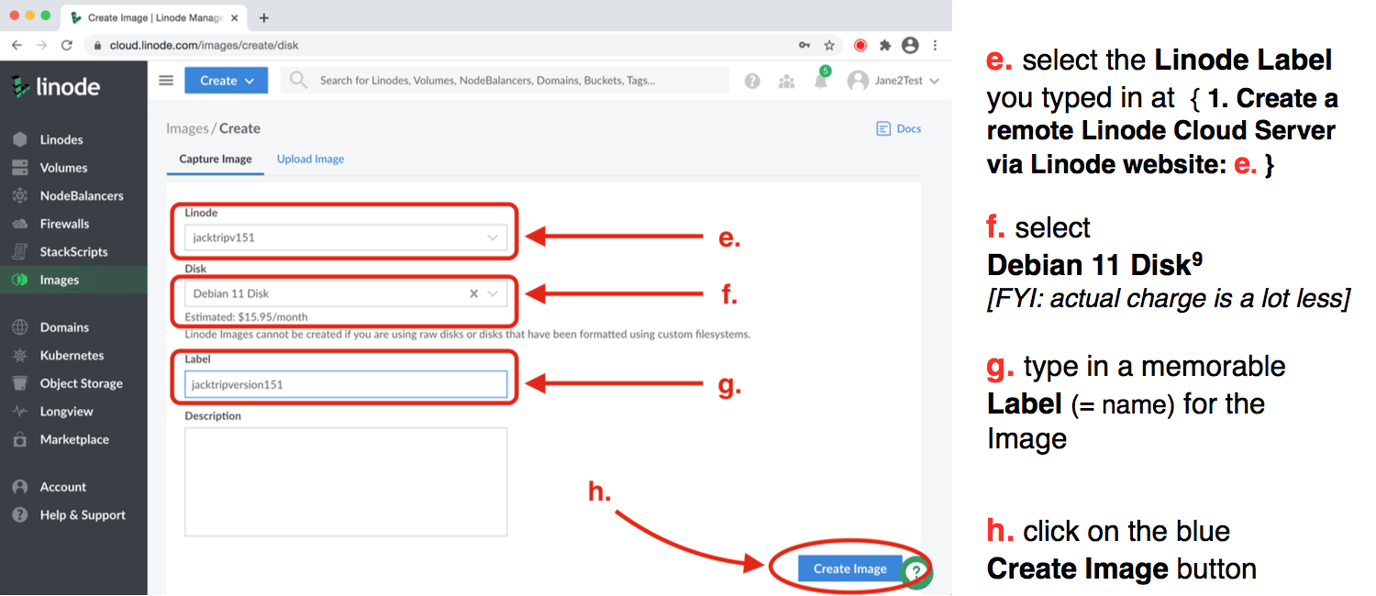Image resolution: width=1376 pixels, height=596 pixels.
Task: Open StackScripts in sidebar
Action: click(73, 252)
